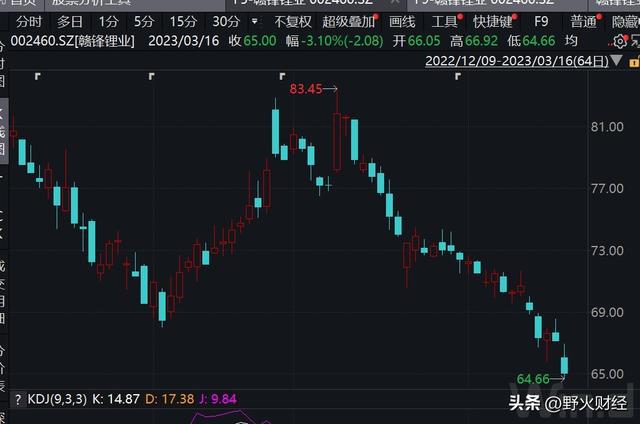Click the first event flag marker at the chart's left
The width and height of the screenshot is (640, 424).
[38, 76]
